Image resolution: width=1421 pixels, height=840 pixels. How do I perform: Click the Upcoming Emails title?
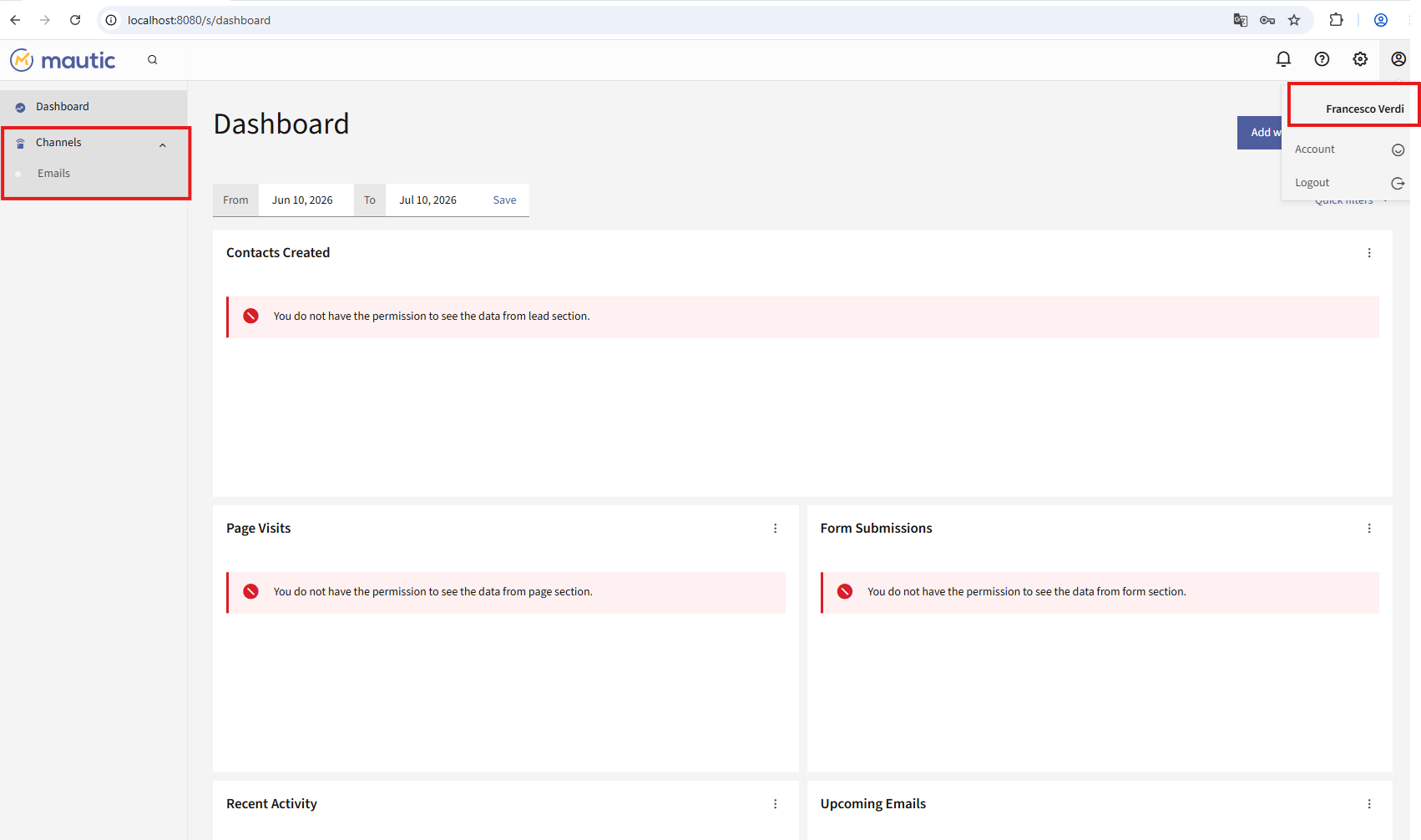click(x=872, y=804)
